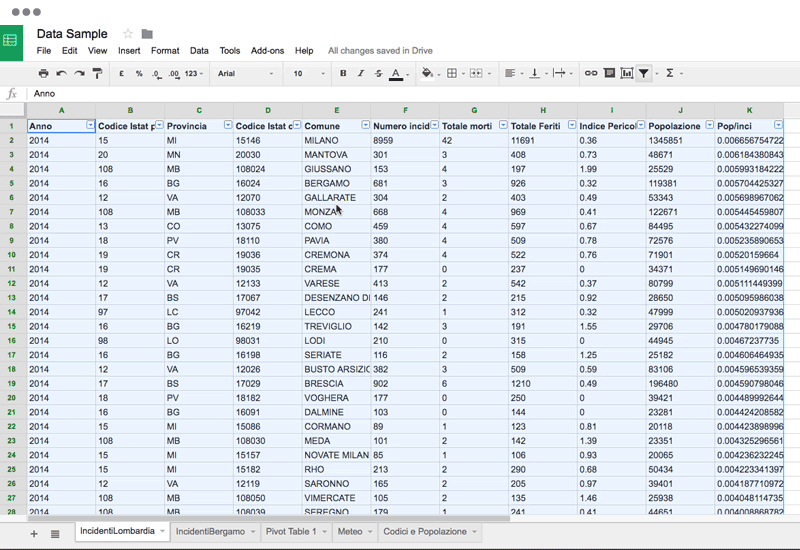Star the Data Sample document
Image resolution: width=800 pixels, height=550 pixels.
coord(128,34)
